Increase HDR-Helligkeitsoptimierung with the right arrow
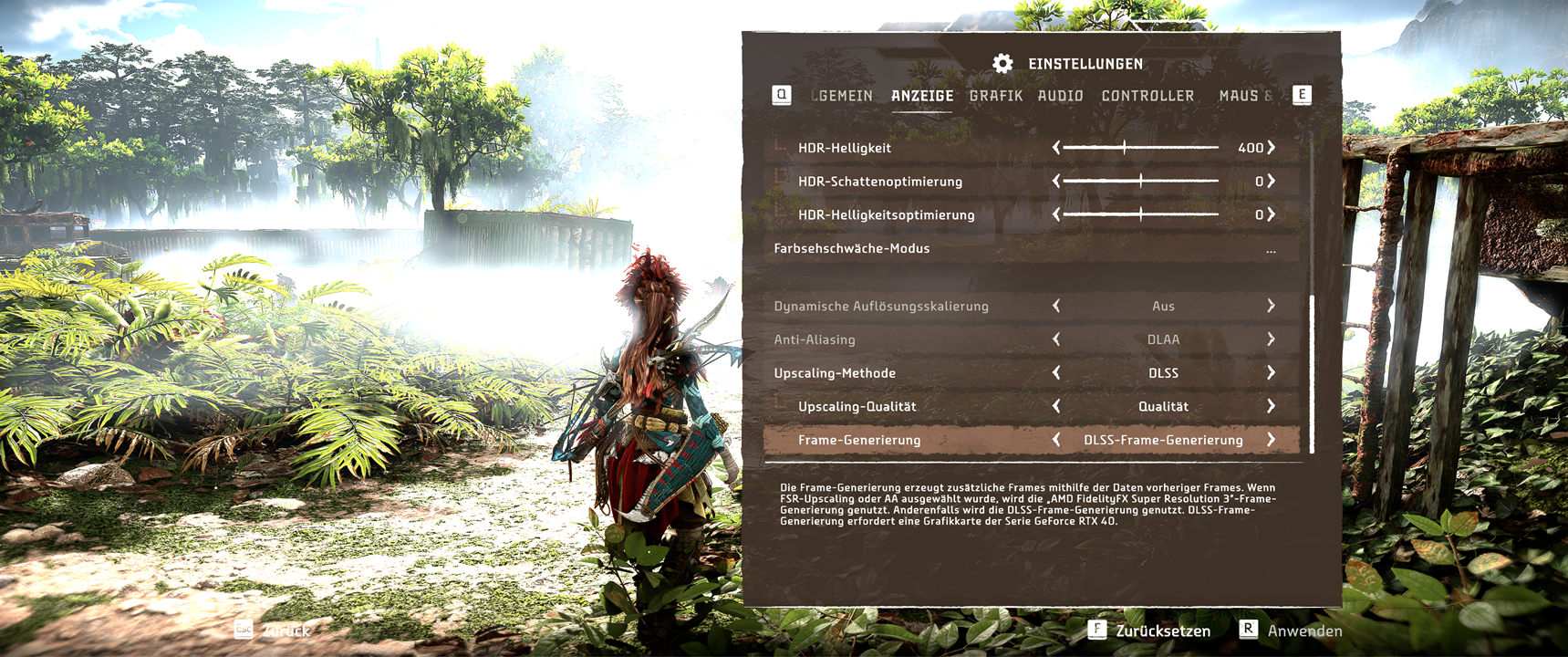 pos(1271,214)
